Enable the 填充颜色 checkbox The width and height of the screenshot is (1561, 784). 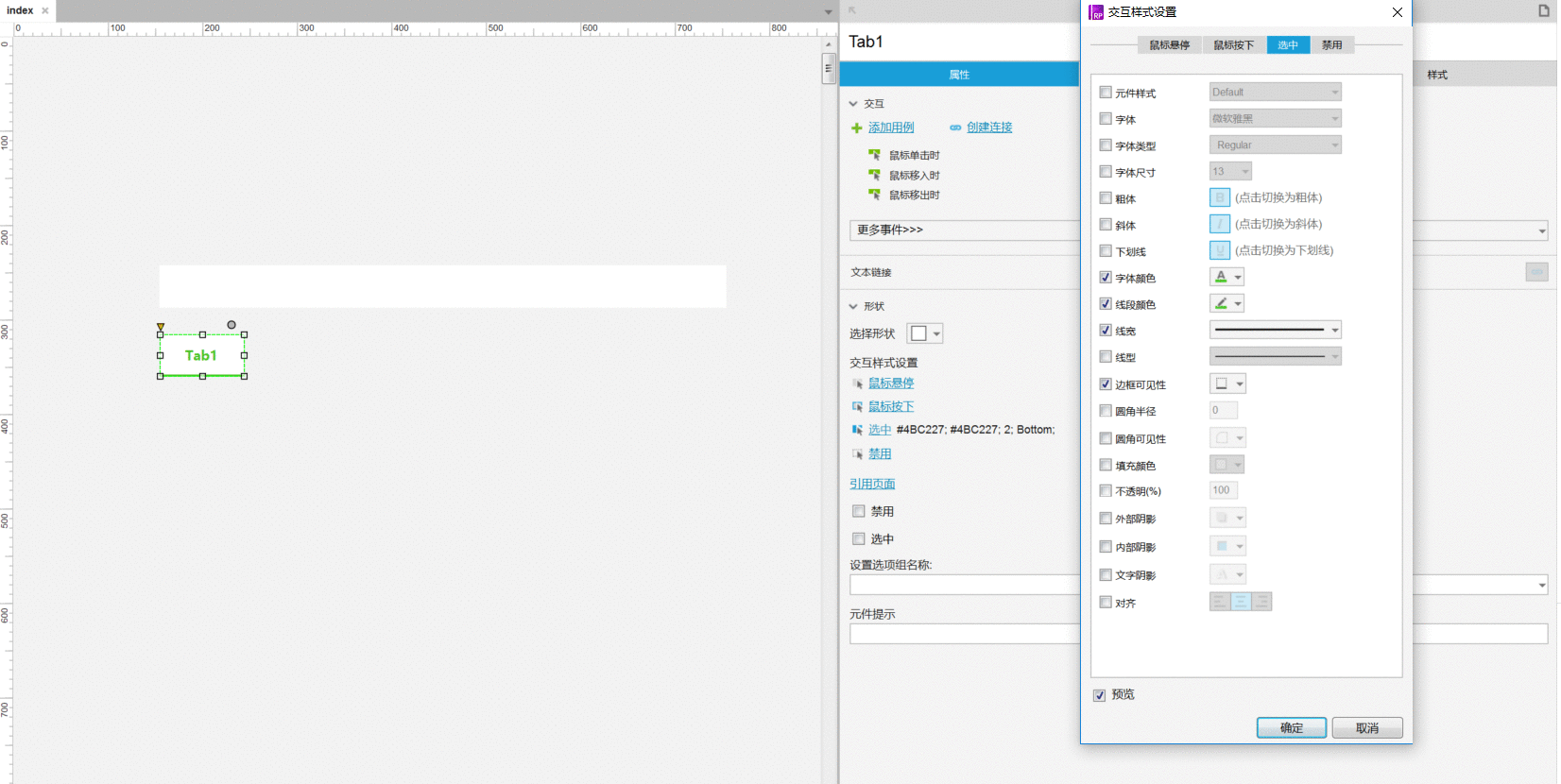(1106, 465)
